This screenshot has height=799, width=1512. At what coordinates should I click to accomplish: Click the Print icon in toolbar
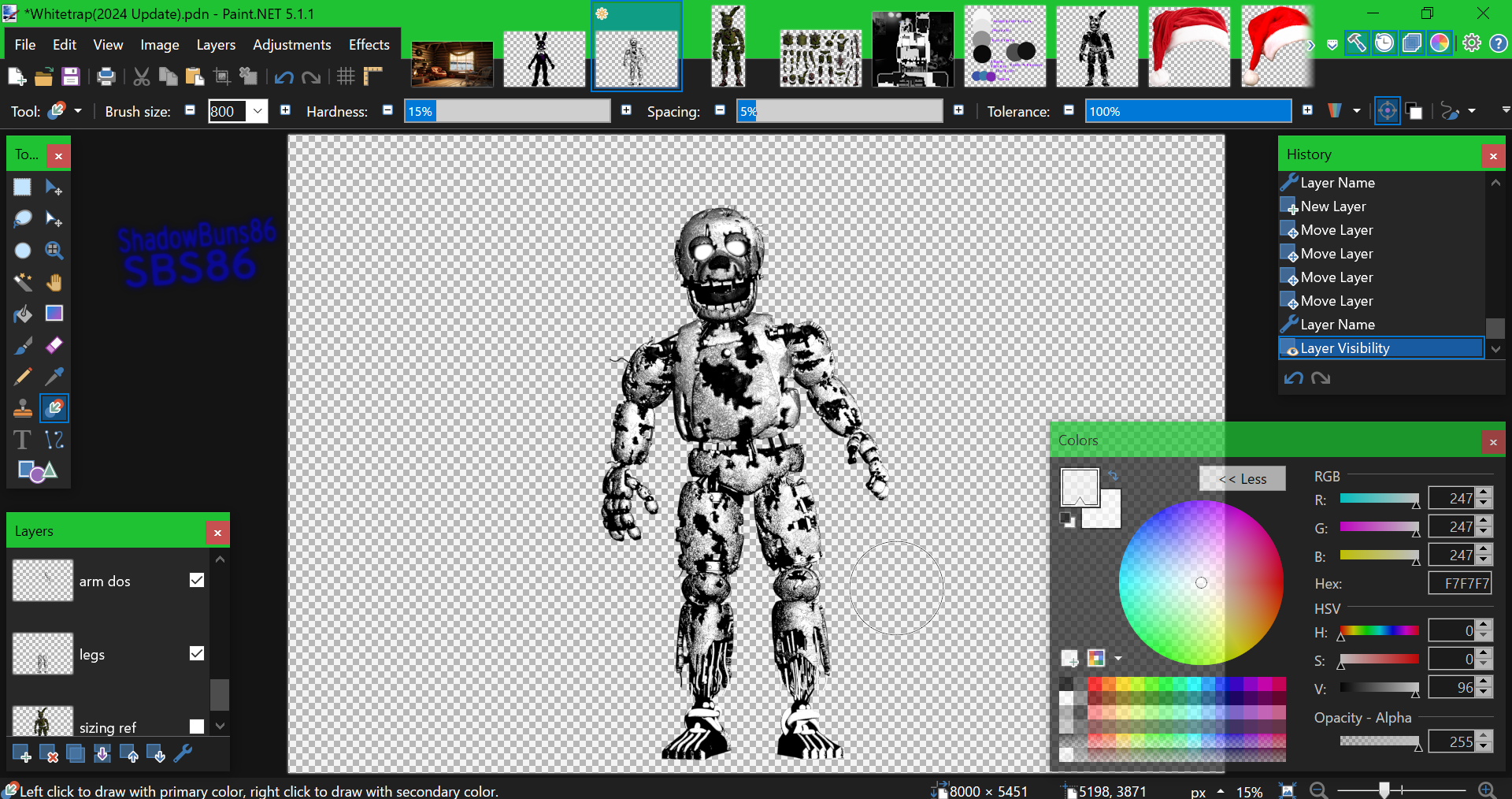pos(106,76)
